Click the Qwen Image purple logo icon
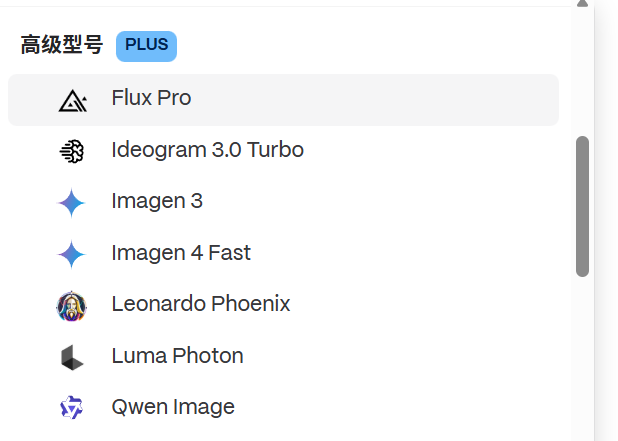 tap(72, 408)
